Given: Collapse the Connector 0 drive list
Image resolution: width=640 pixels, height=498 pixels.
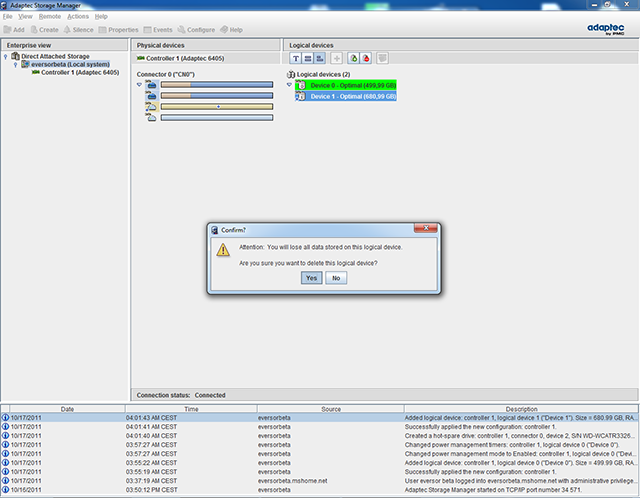Looking at the screenshot, I should point(139,84).
